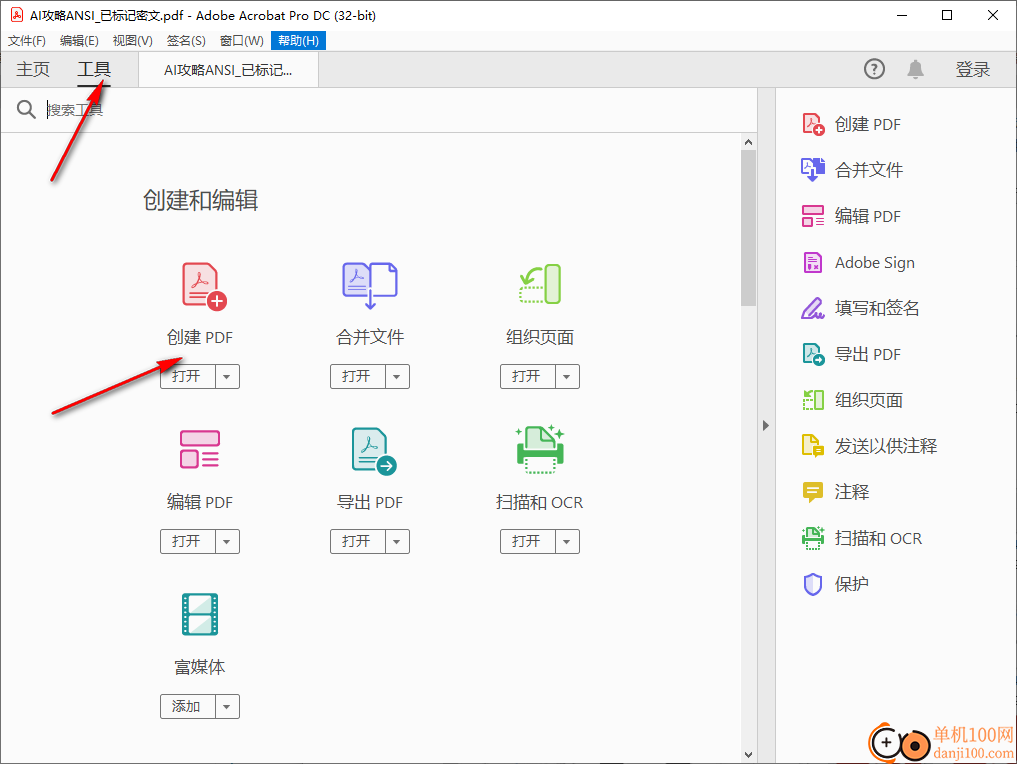Select 编辑 PDF in the right sidebar
This screenshot has height=764, width=1017.
pyautogui.click(x=851, y=216)
